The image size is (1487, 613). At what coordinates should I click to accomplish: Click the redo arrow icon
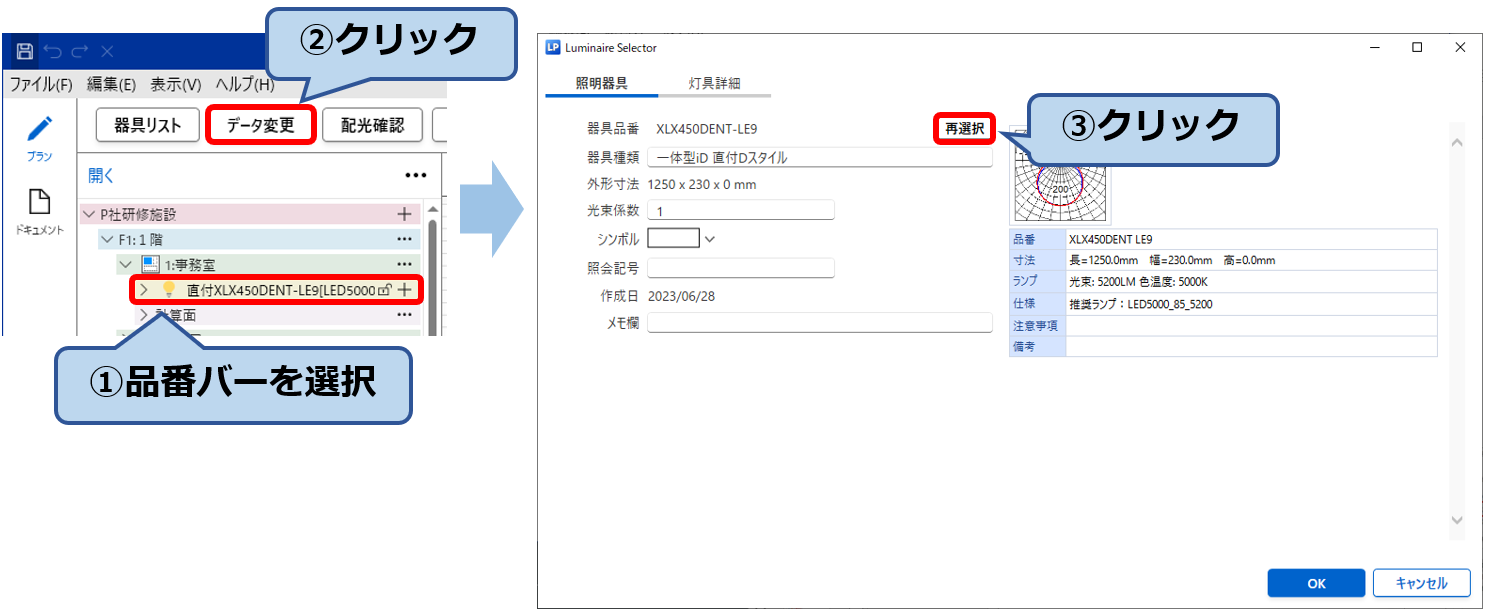[80, 51]
